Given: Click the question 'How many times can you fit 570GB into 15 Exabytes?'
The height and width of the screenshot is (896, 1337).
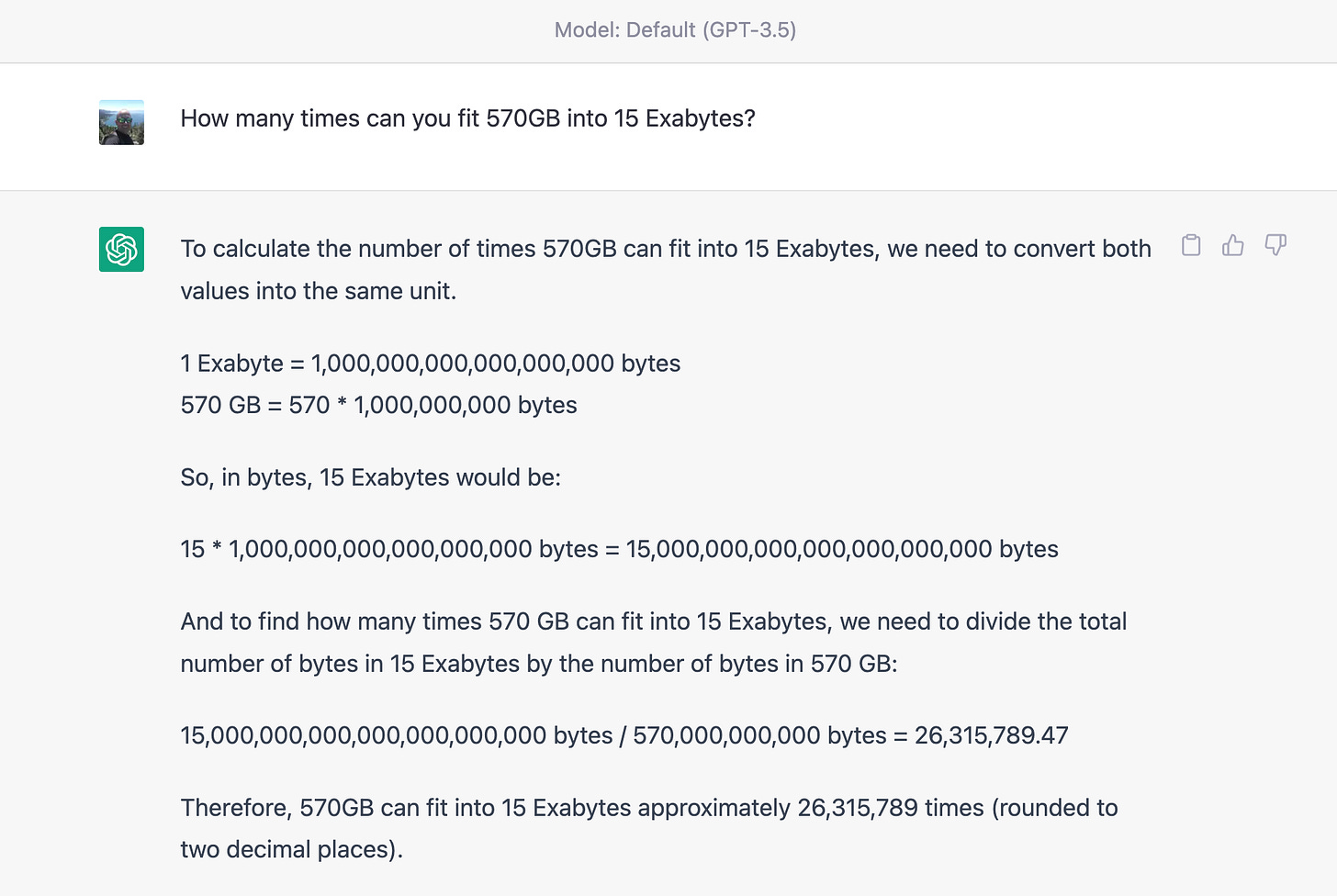Looking at the screenshot, I should point(467,118).
